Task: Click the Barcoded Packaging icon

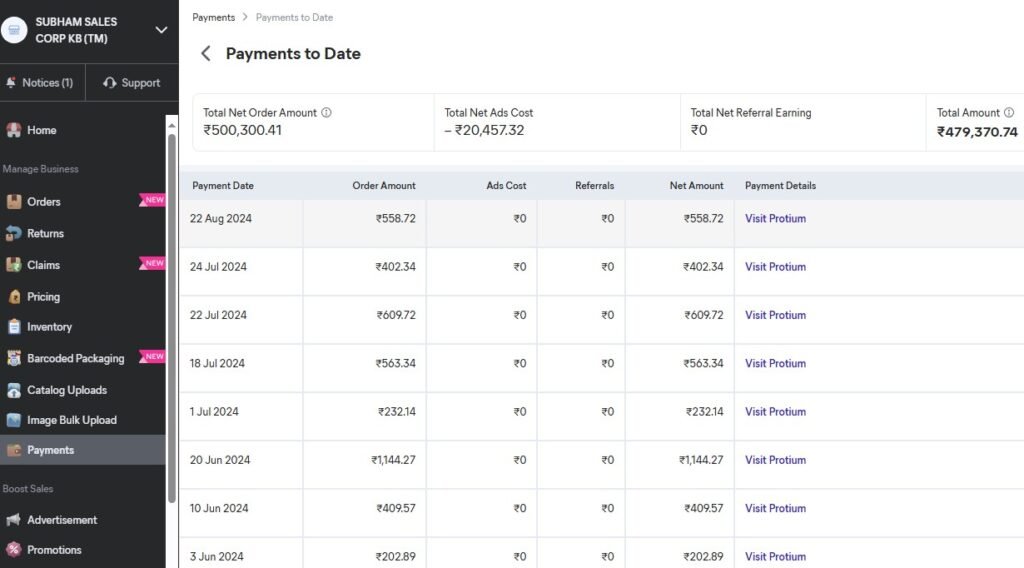Action: click(14, 358)
